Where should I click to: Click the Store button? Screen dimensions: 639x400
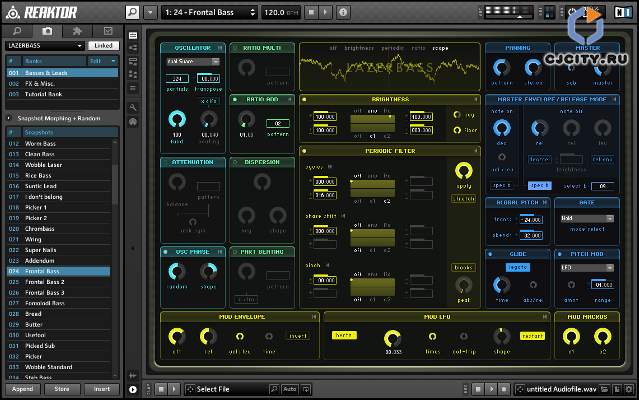coord(62,389)
